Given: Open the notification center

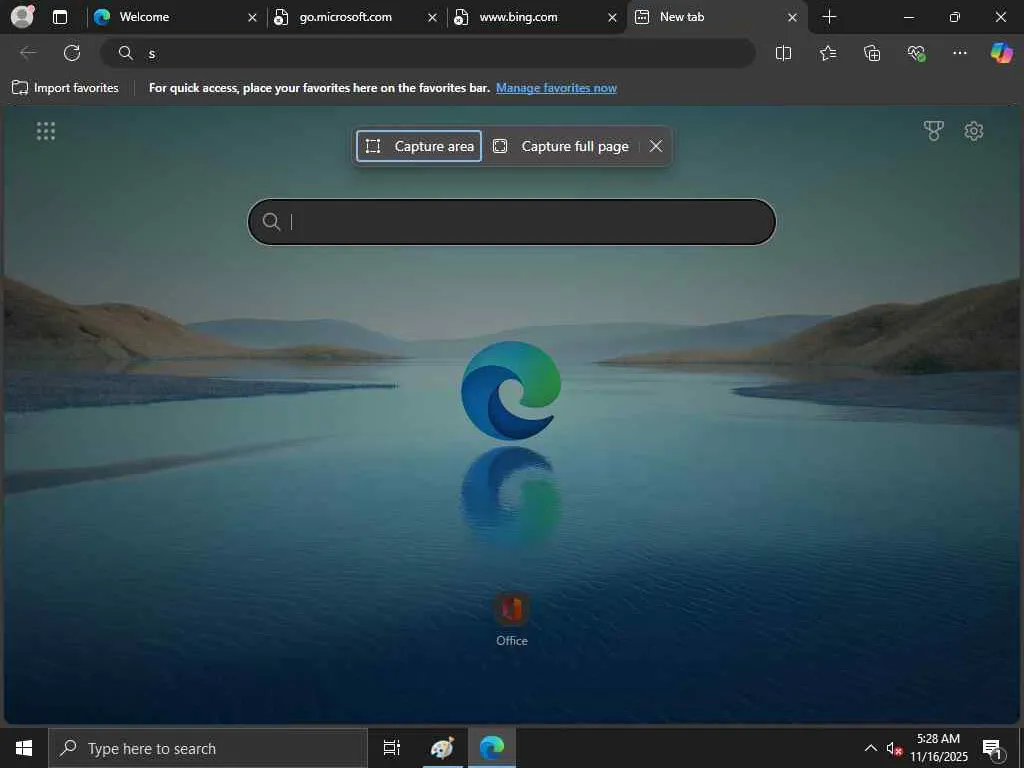Looking at the screenshot, I should pos(993,748).
